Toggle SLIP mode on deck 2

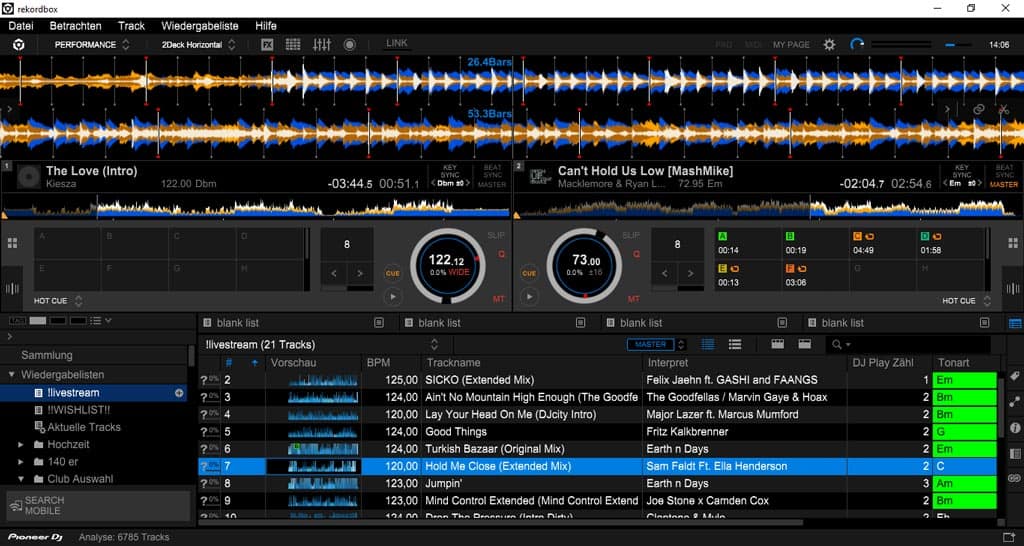(630, 235)
